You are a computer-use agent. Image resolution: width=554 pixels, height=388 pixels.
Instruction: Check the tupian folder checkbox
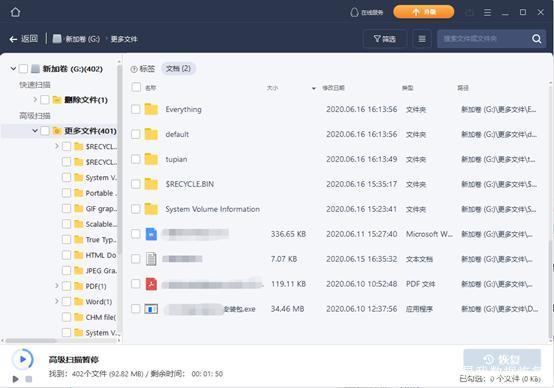(x=136, y=159)
